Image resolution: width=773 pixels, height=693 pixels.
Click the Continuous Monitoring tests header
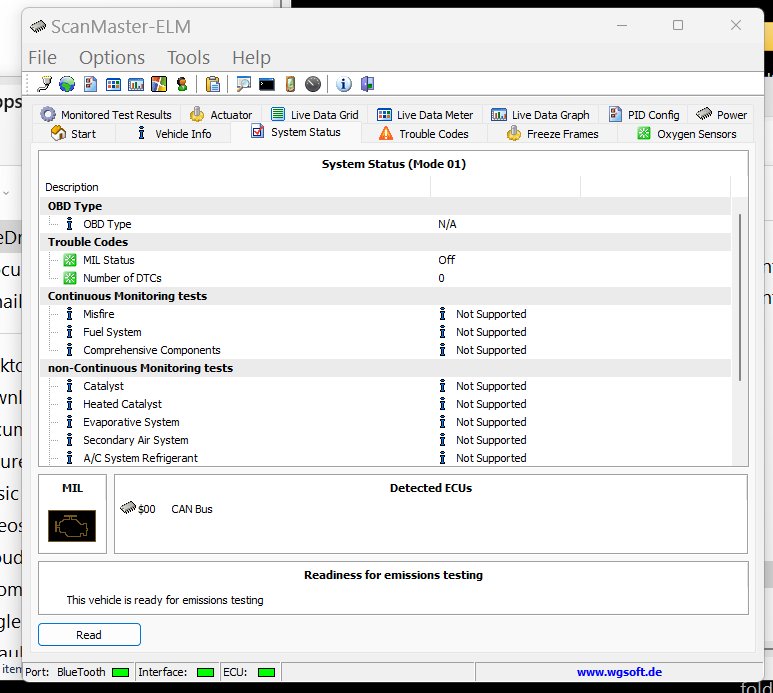pos(386,296)
